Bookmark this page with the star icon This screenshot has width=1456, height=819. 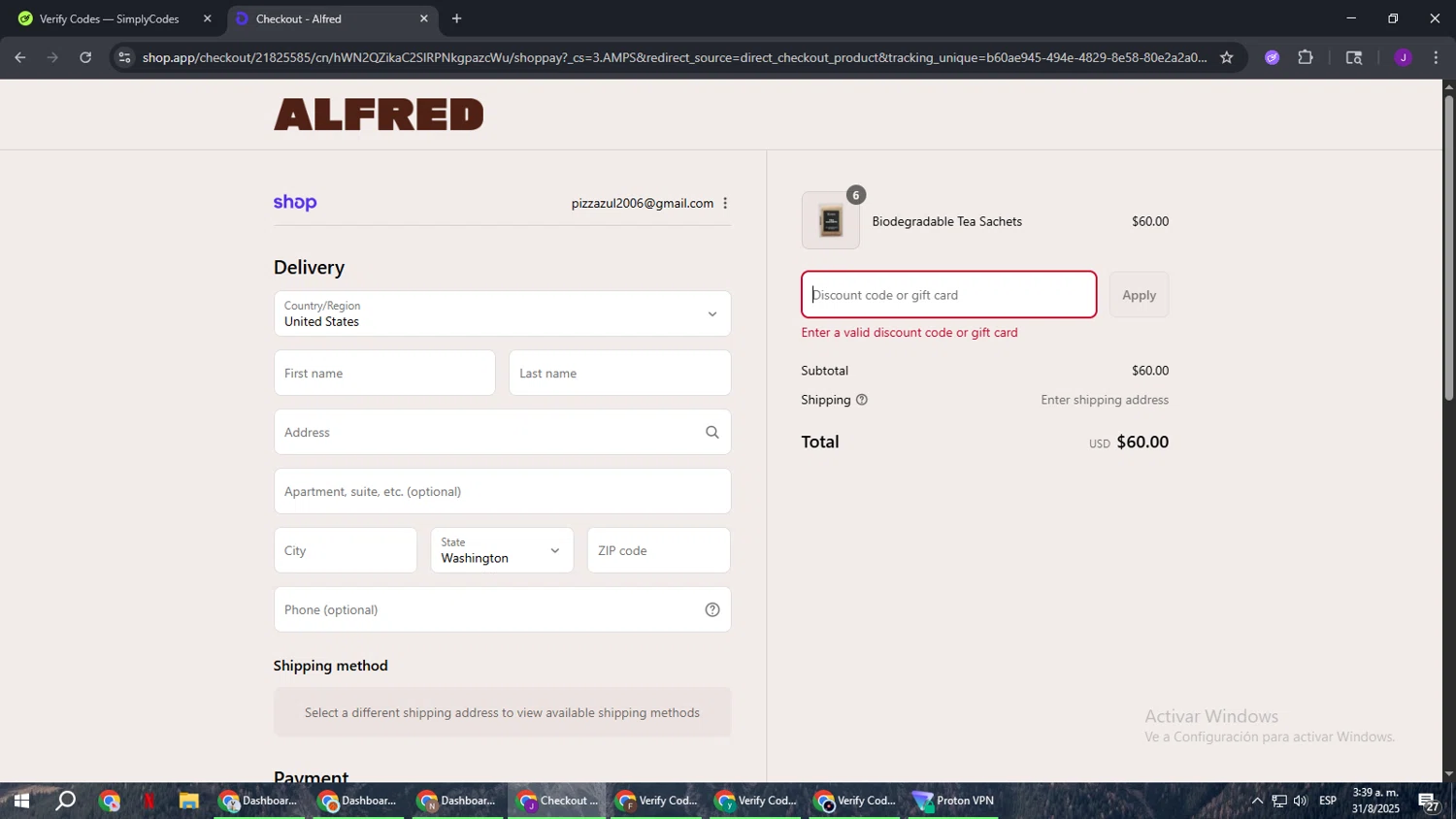click(1226, 57)
